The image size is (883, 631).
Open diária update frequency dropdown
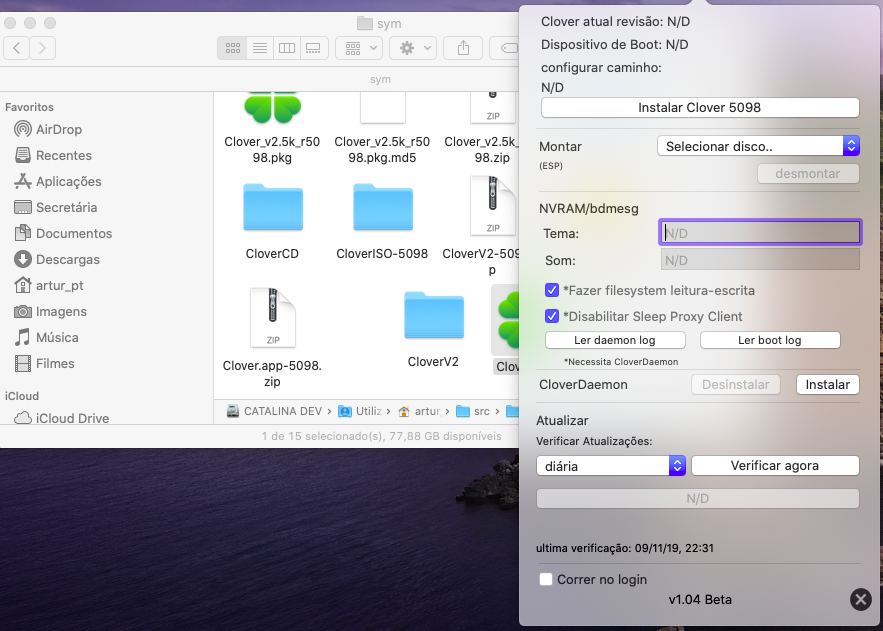coord(610,466)
